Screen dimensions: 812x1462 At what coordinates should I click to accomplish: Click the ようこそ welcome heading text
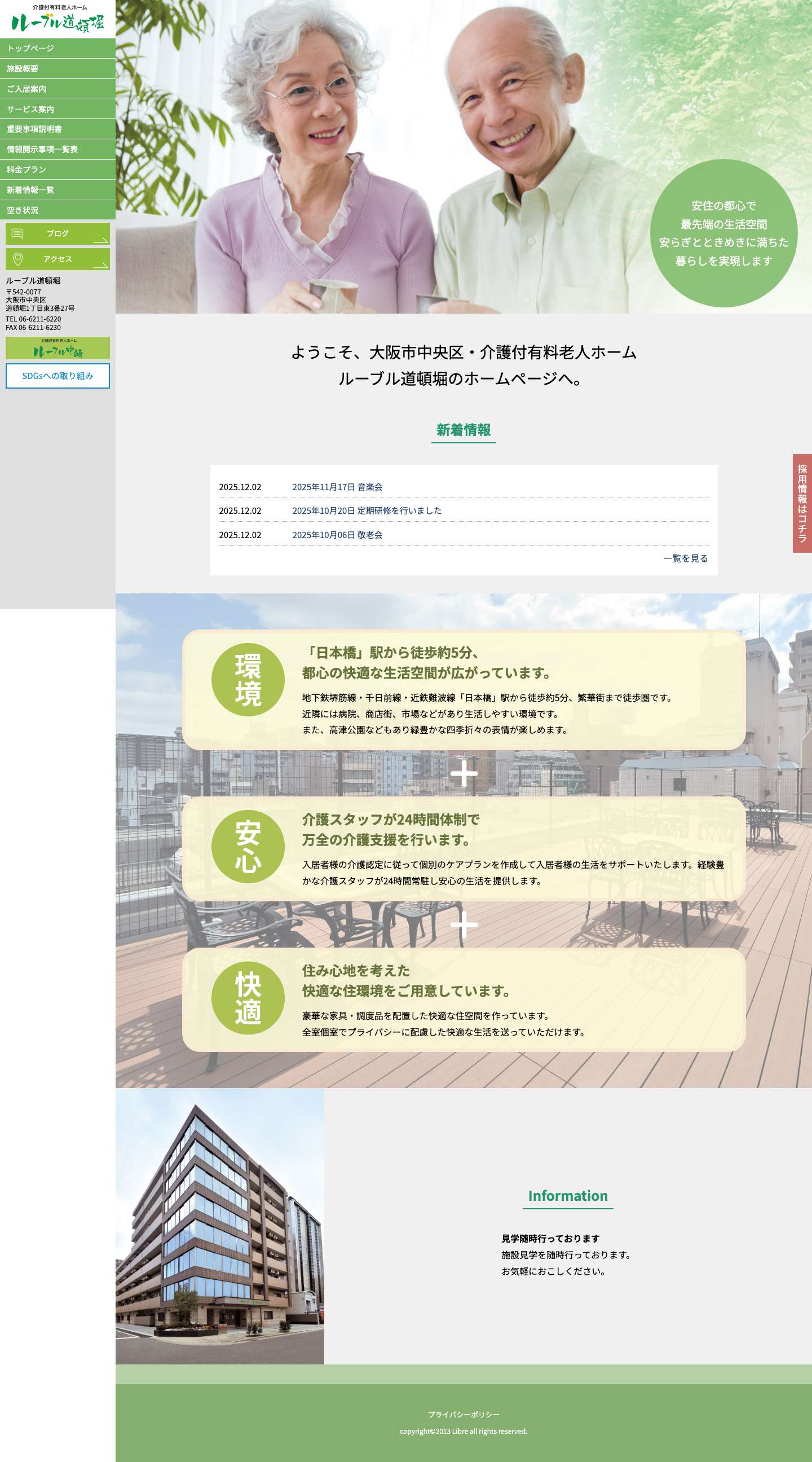pyautogui.click(x=464, y=365)
